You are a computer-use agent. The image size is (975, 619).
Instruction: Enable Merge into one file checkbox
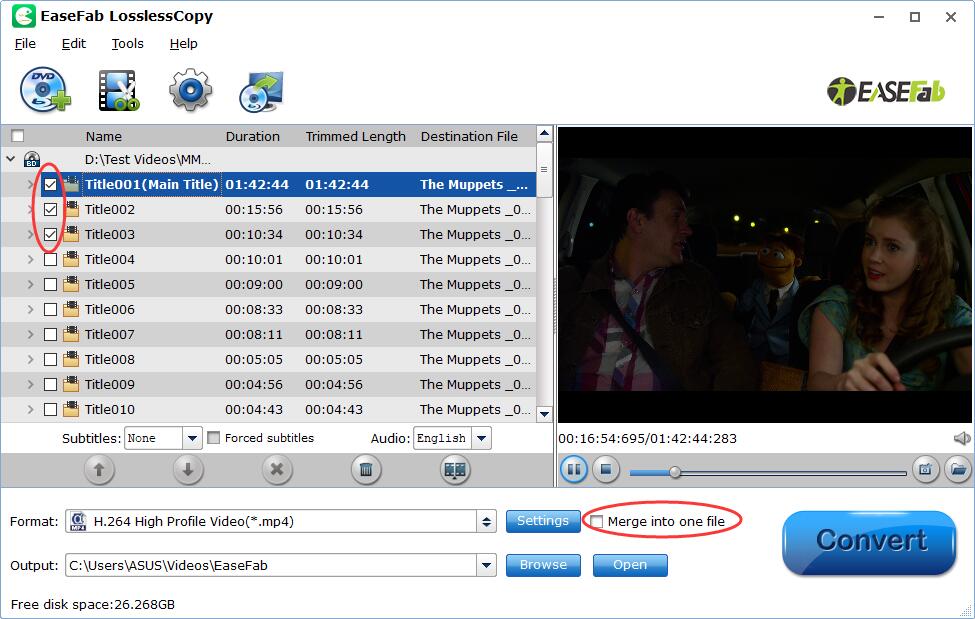coord(597,521)
